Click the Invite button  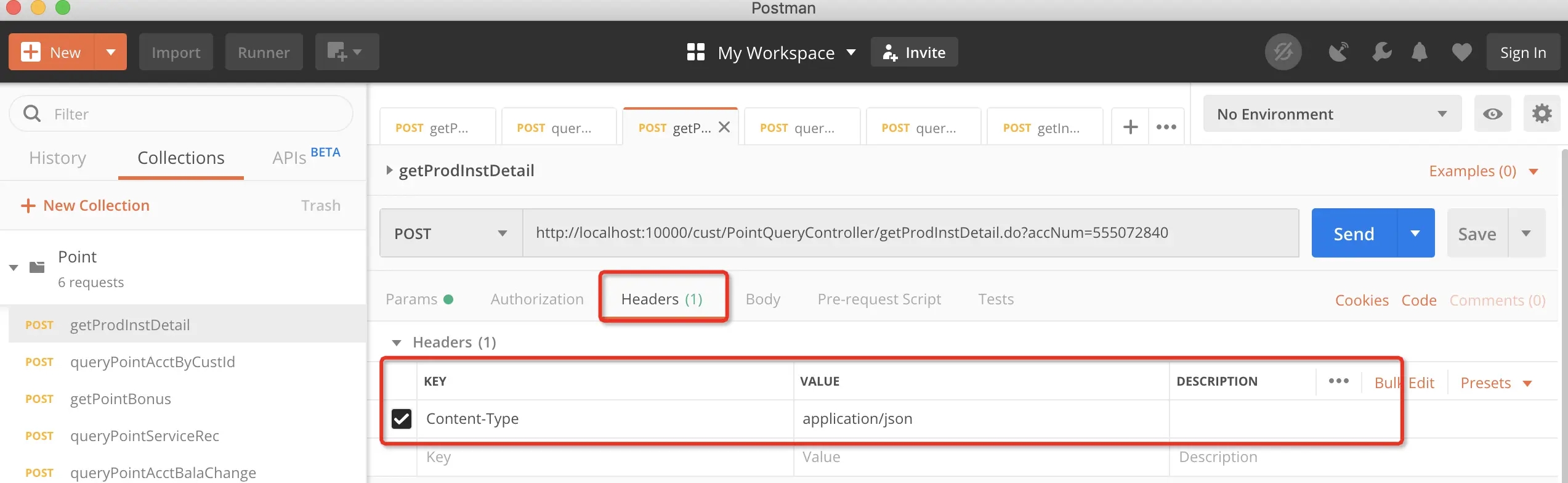click(914, 52)
